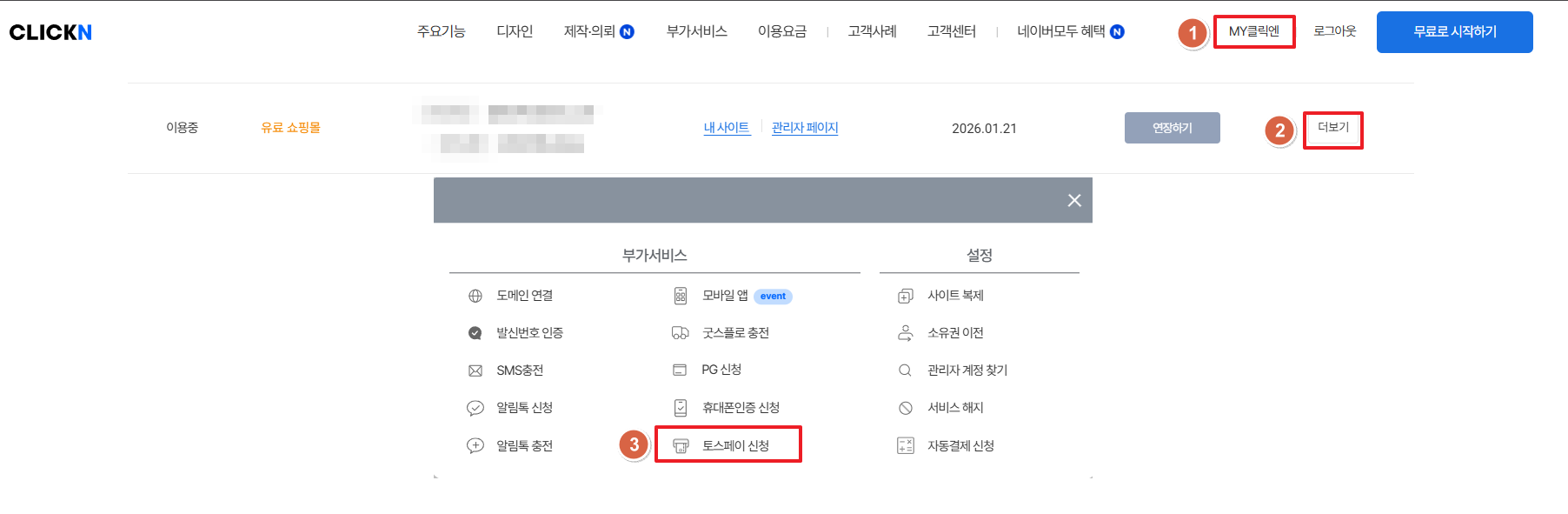Click the 무료로 시작하기 button

pos(1454,32)
